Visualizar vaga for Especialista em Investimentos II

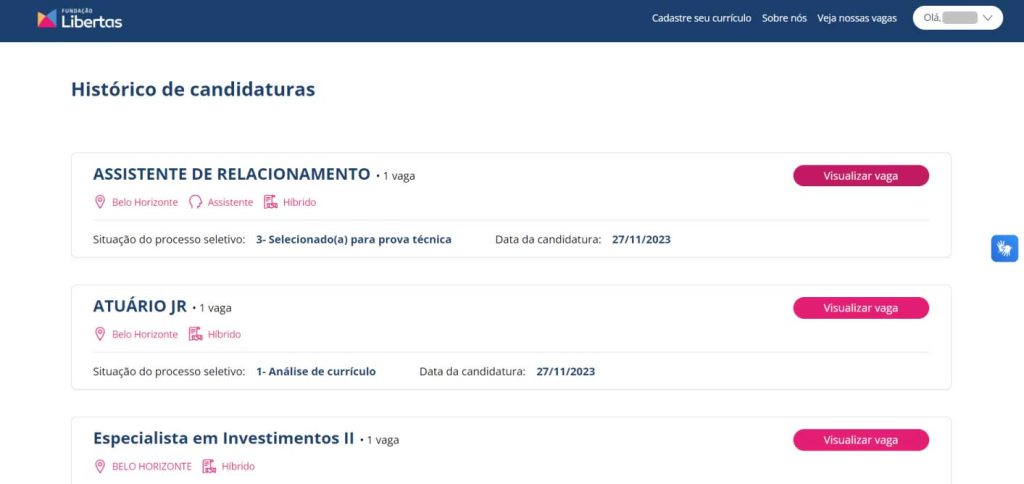pyautogui.click(x=861, y=440)
